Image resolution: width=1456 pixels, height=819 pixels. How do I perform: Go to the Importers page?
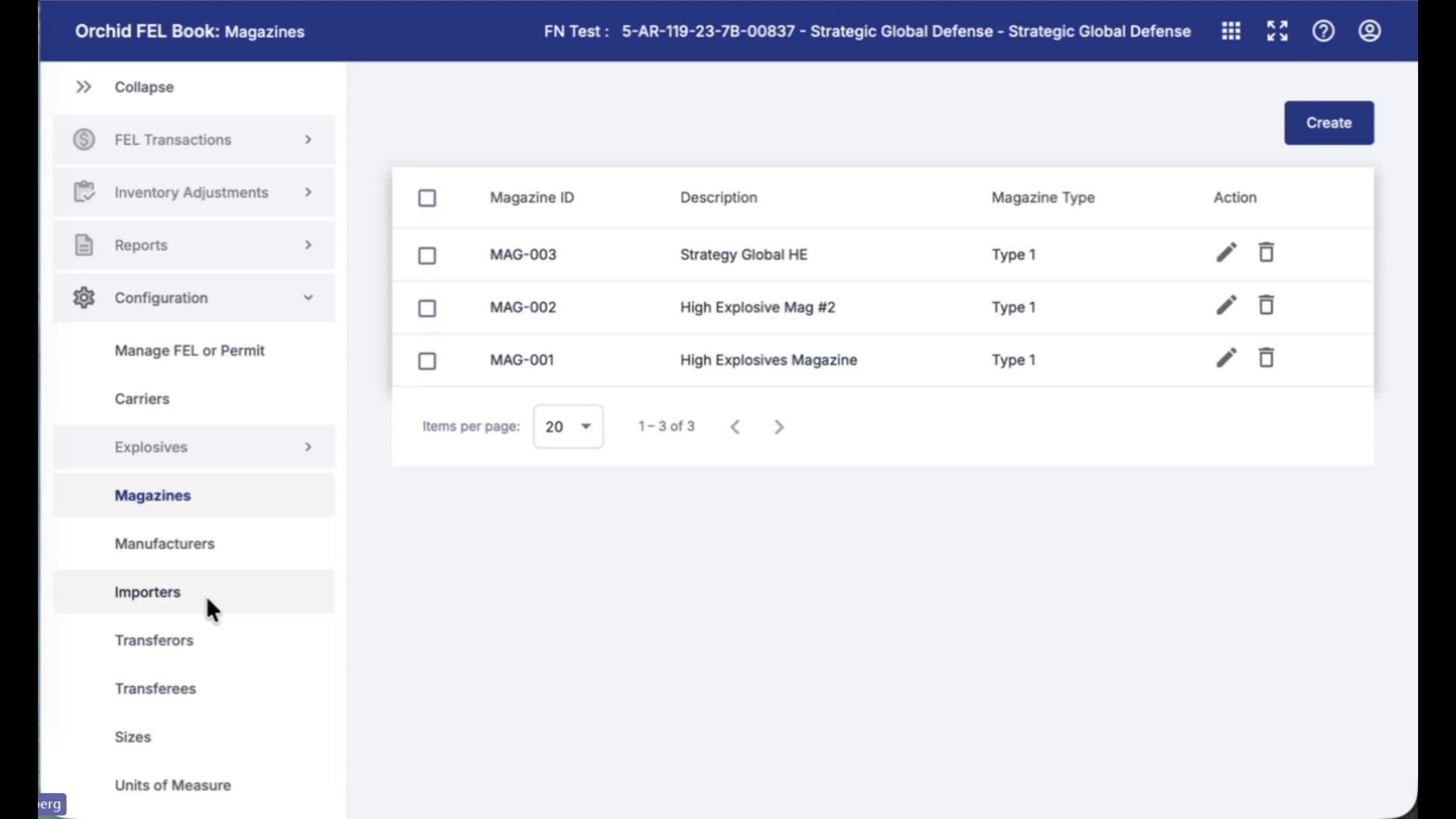tap(148, 591)
